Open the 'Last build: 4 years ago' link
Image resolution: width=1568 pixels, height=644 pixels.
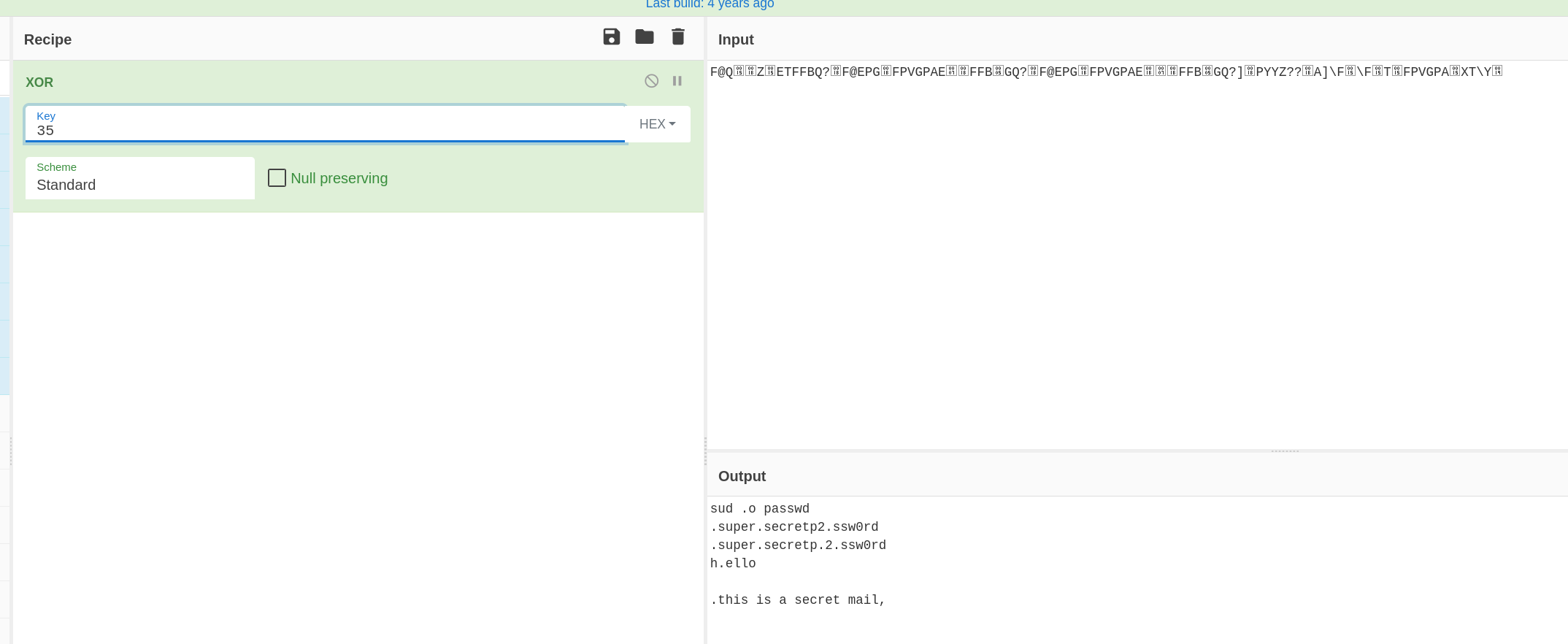tap(710, 4)
